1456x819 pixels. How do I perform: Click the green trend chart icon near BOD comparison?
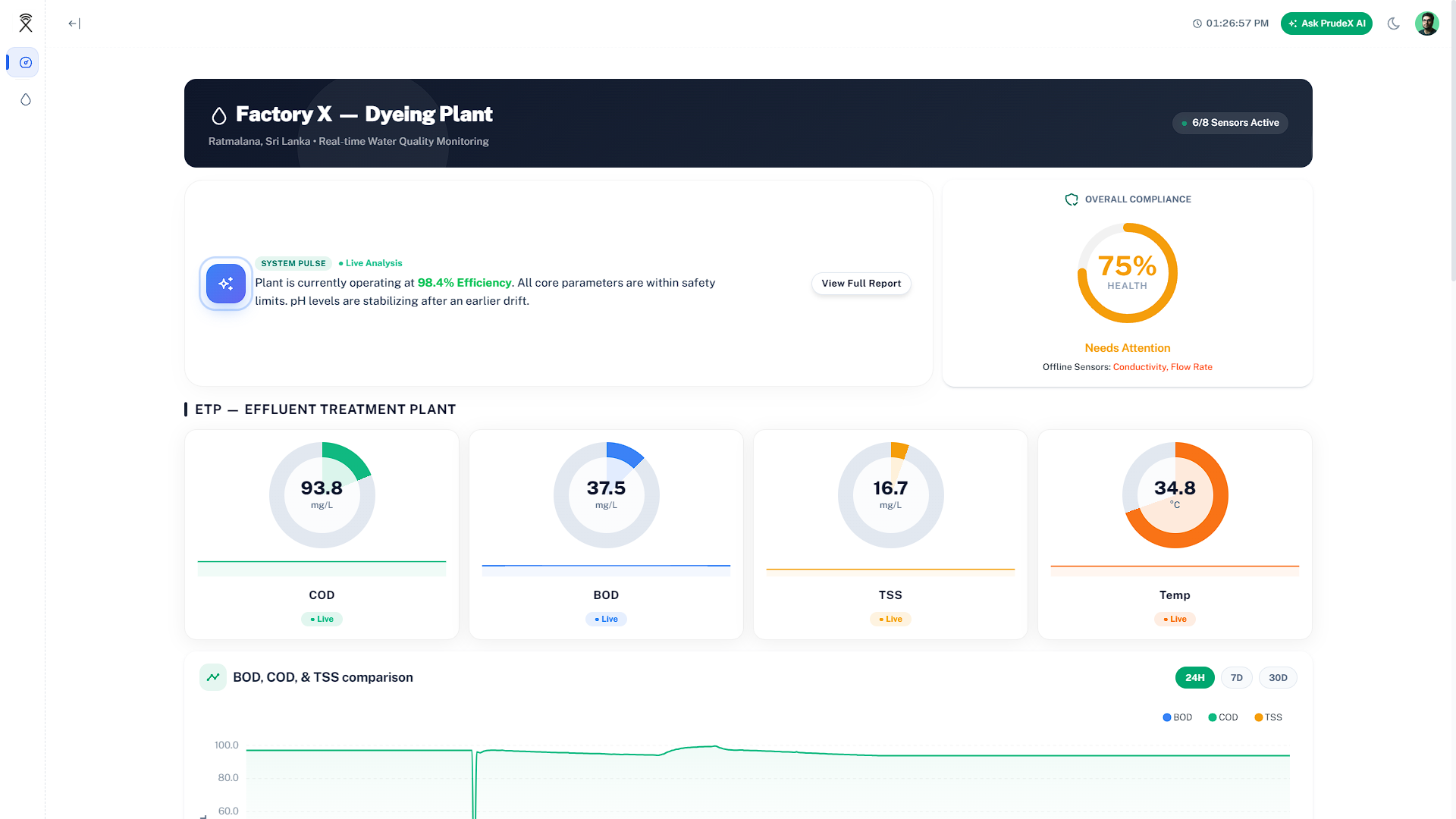click(213, 677)
